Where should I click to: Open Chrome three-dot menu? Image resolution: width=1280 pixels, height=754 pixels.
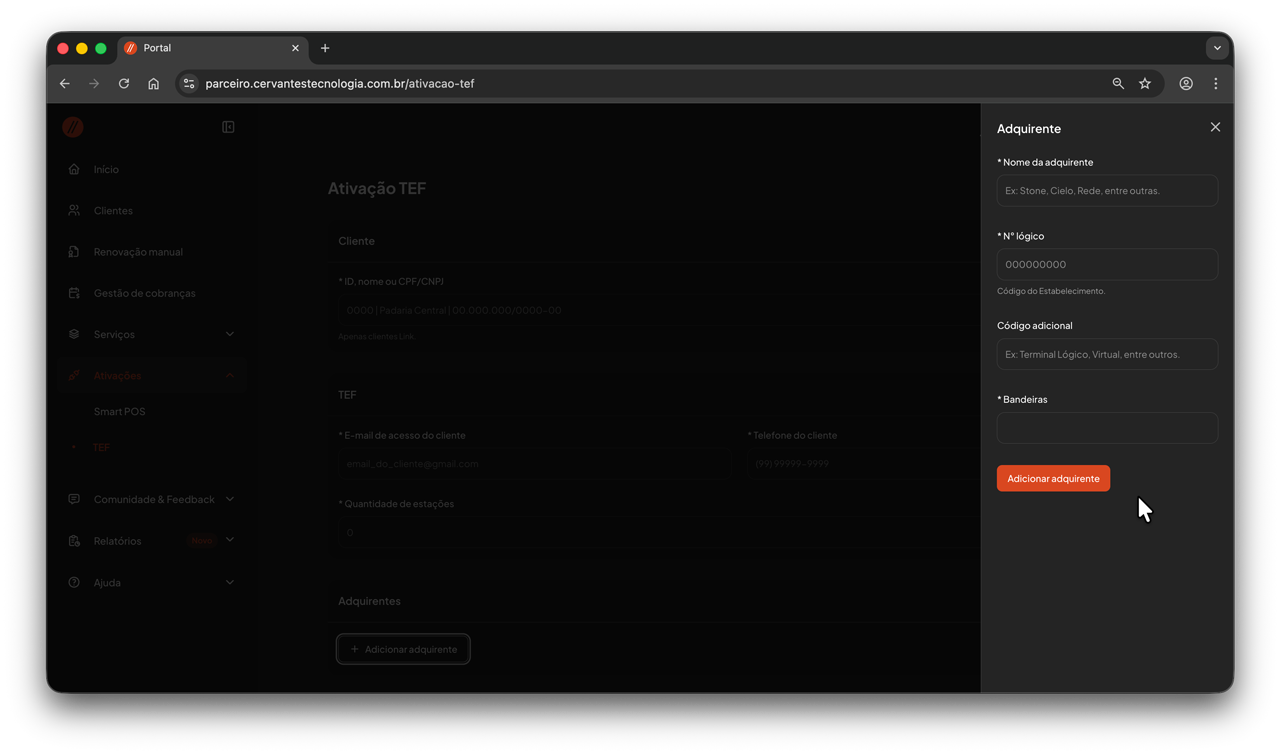(x=1216, y=84)
